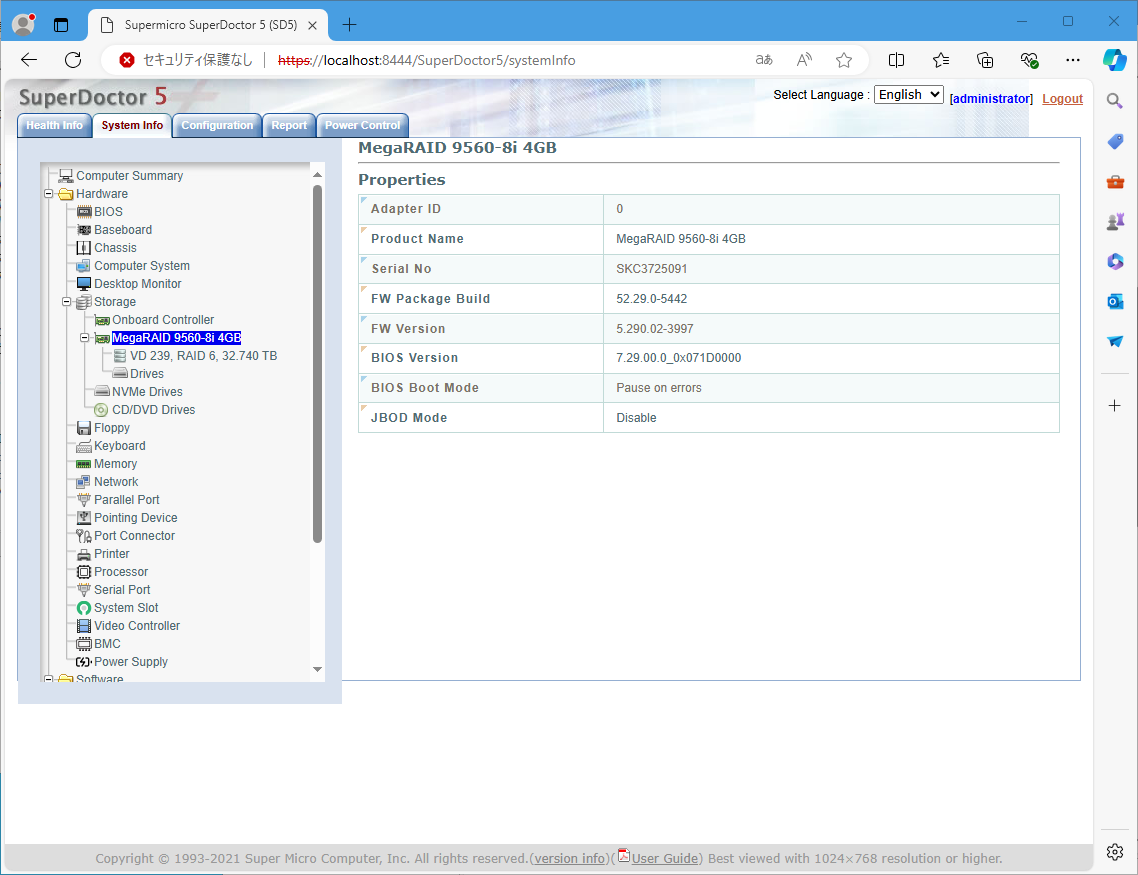Open the version info link
This screenshot has width=1138, height=875.
[570, 858]
